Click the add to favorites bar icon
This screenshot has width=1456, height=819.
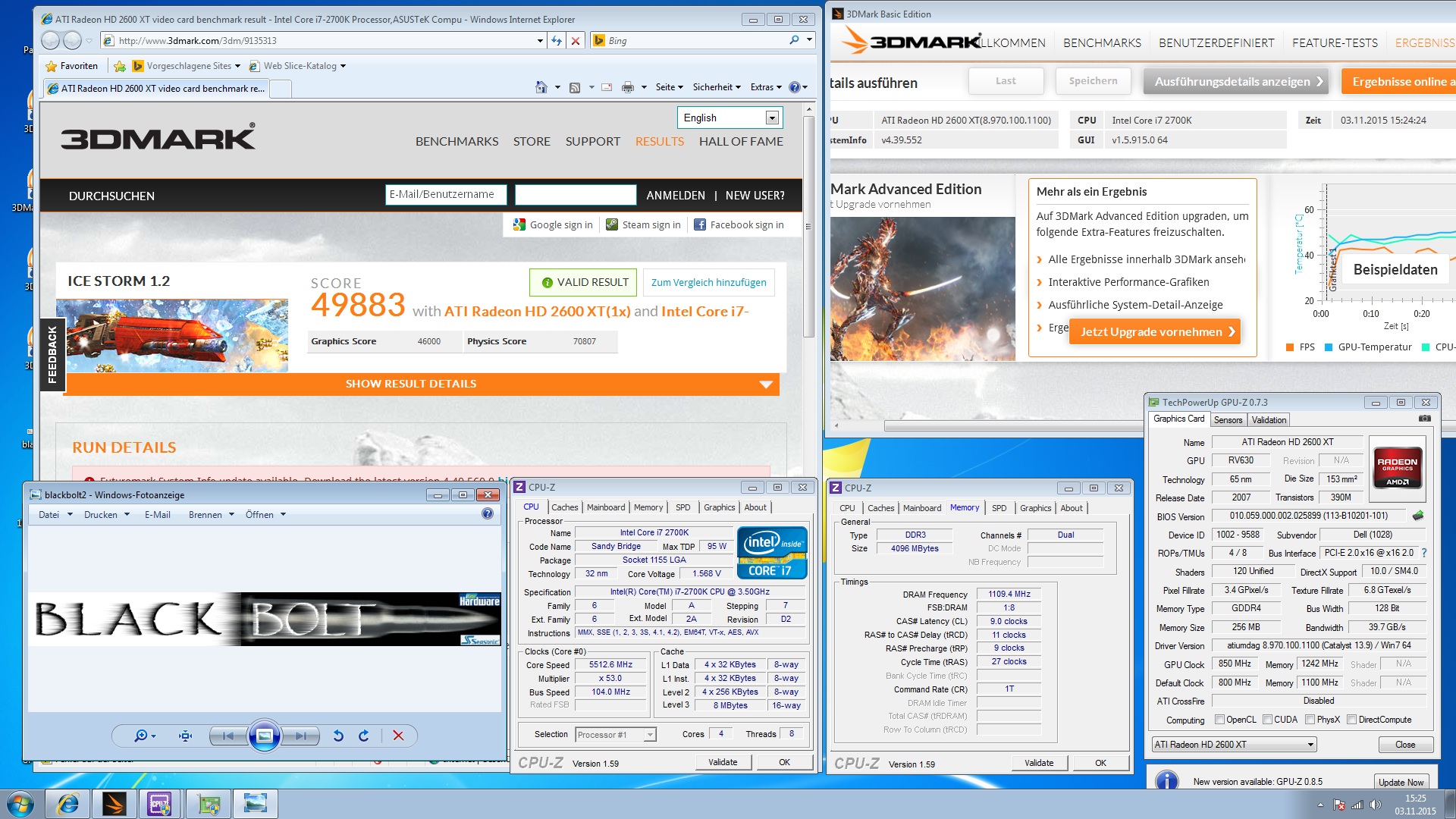click(120, 66)
